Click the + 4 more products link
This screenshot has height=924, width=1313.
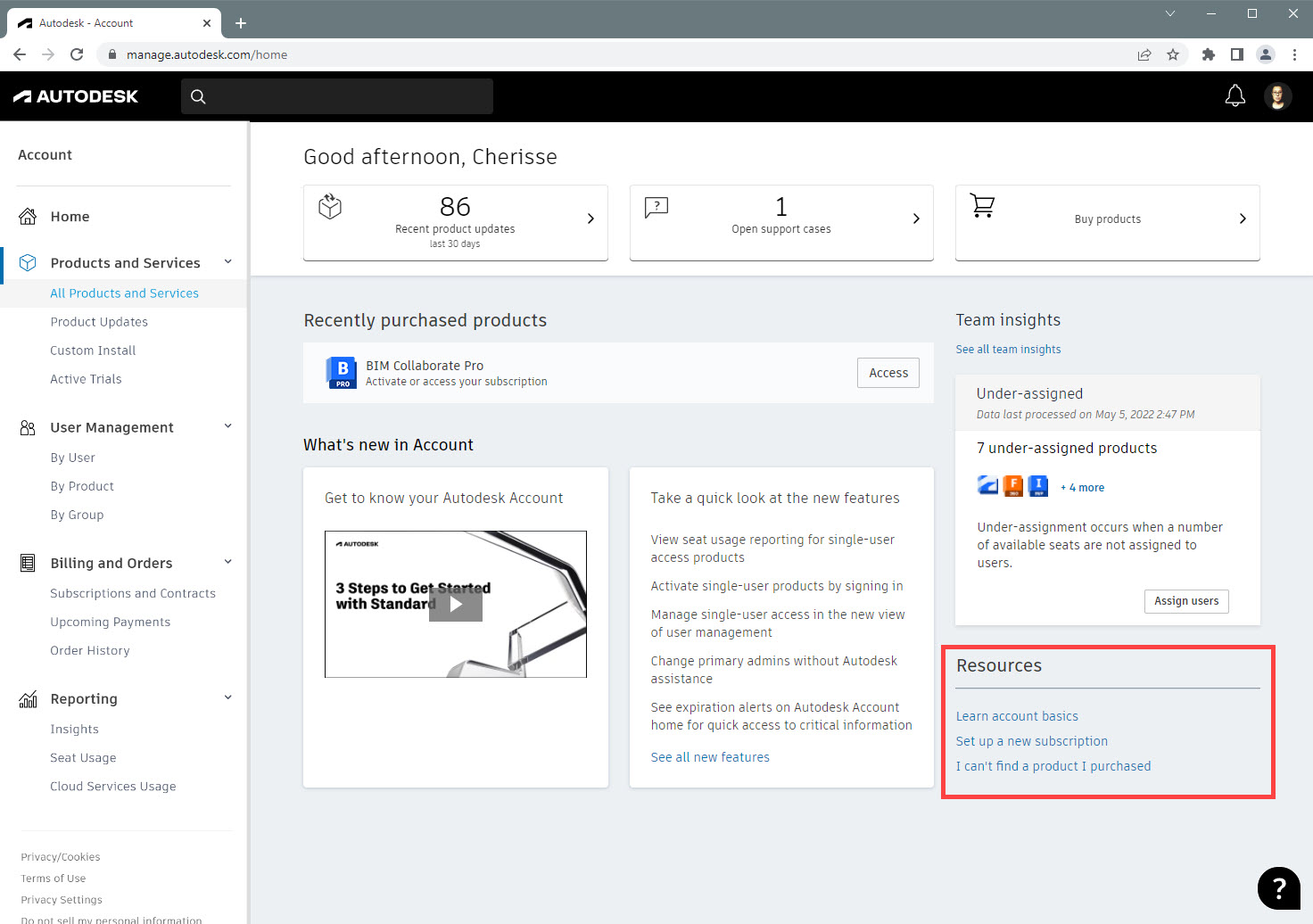[1082, 488]
